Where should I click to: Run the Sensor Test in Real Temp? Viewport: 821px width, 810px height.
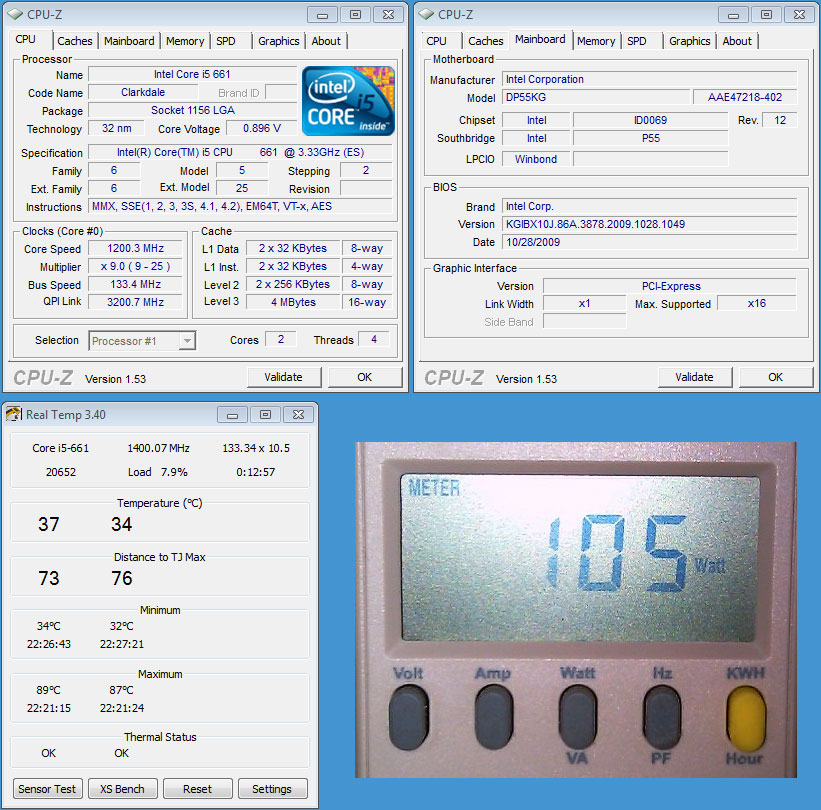pyautogui.click(x=47, y=789)
